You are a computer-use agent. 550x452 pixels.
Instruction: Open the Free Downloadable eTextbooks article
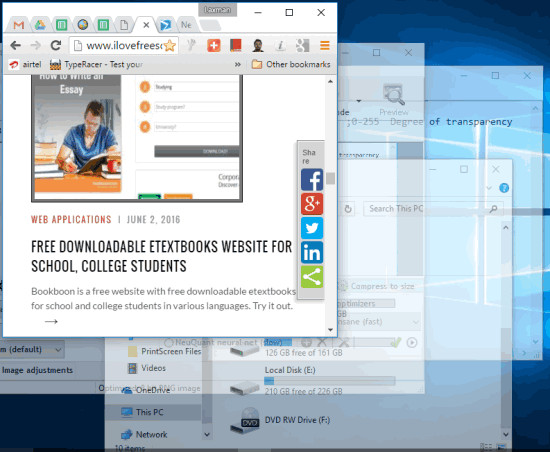[161, 256]
